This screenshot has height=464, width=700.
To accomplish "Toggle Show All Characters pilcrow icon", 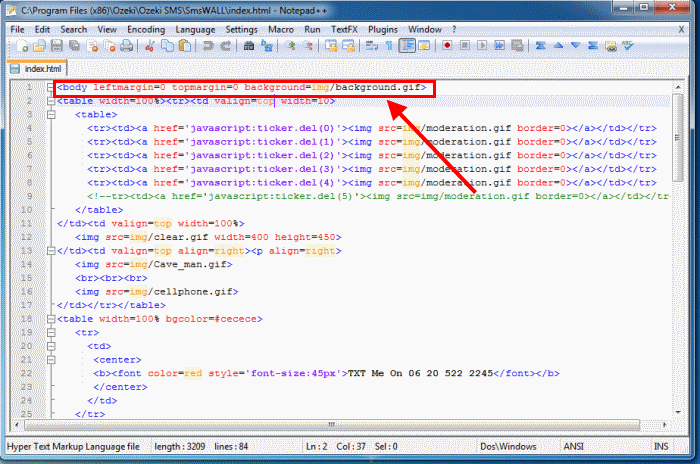I will (x=389, y=46).
